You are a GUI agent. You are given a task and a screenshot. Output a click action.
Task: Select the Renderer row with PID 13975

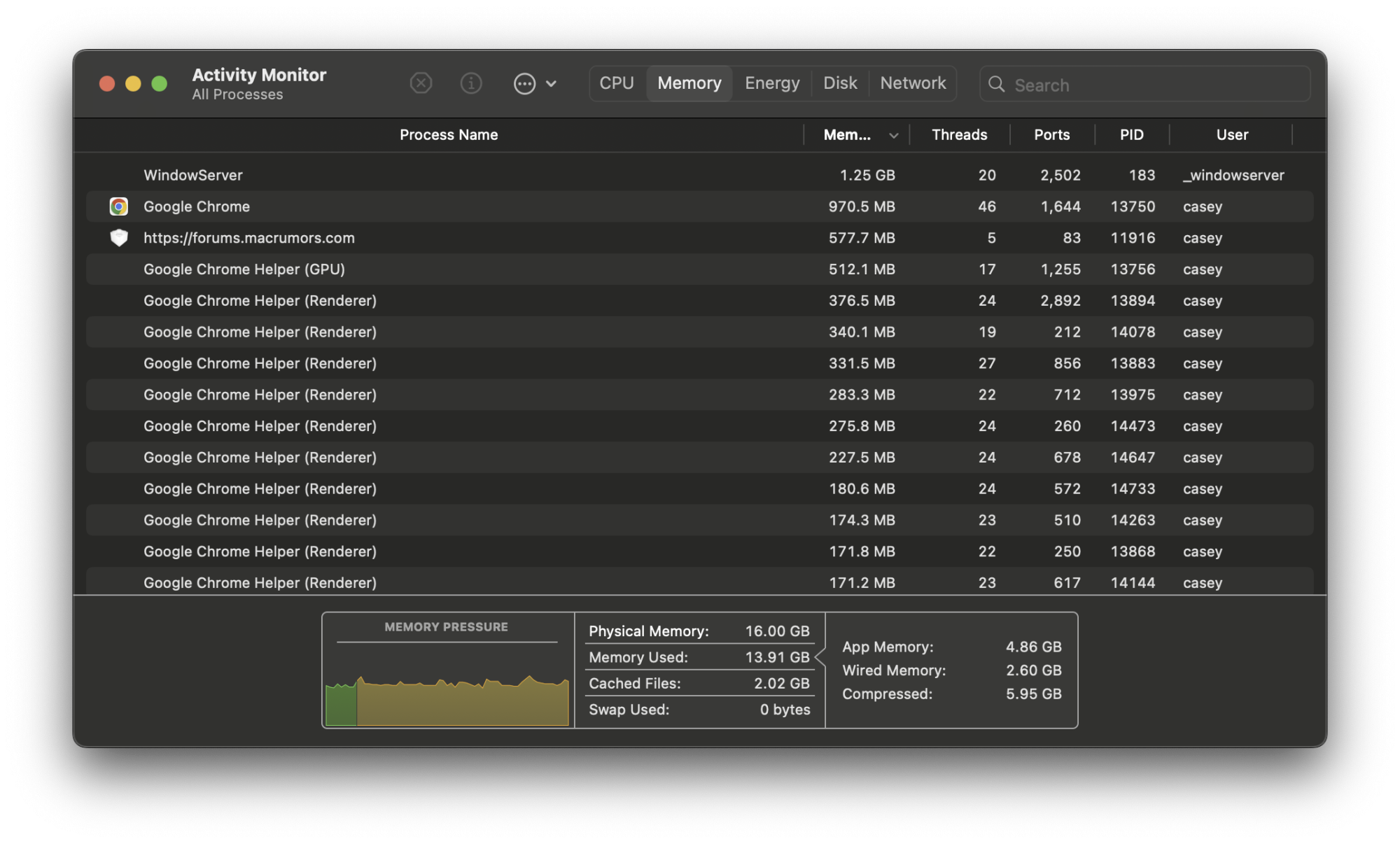699,395
